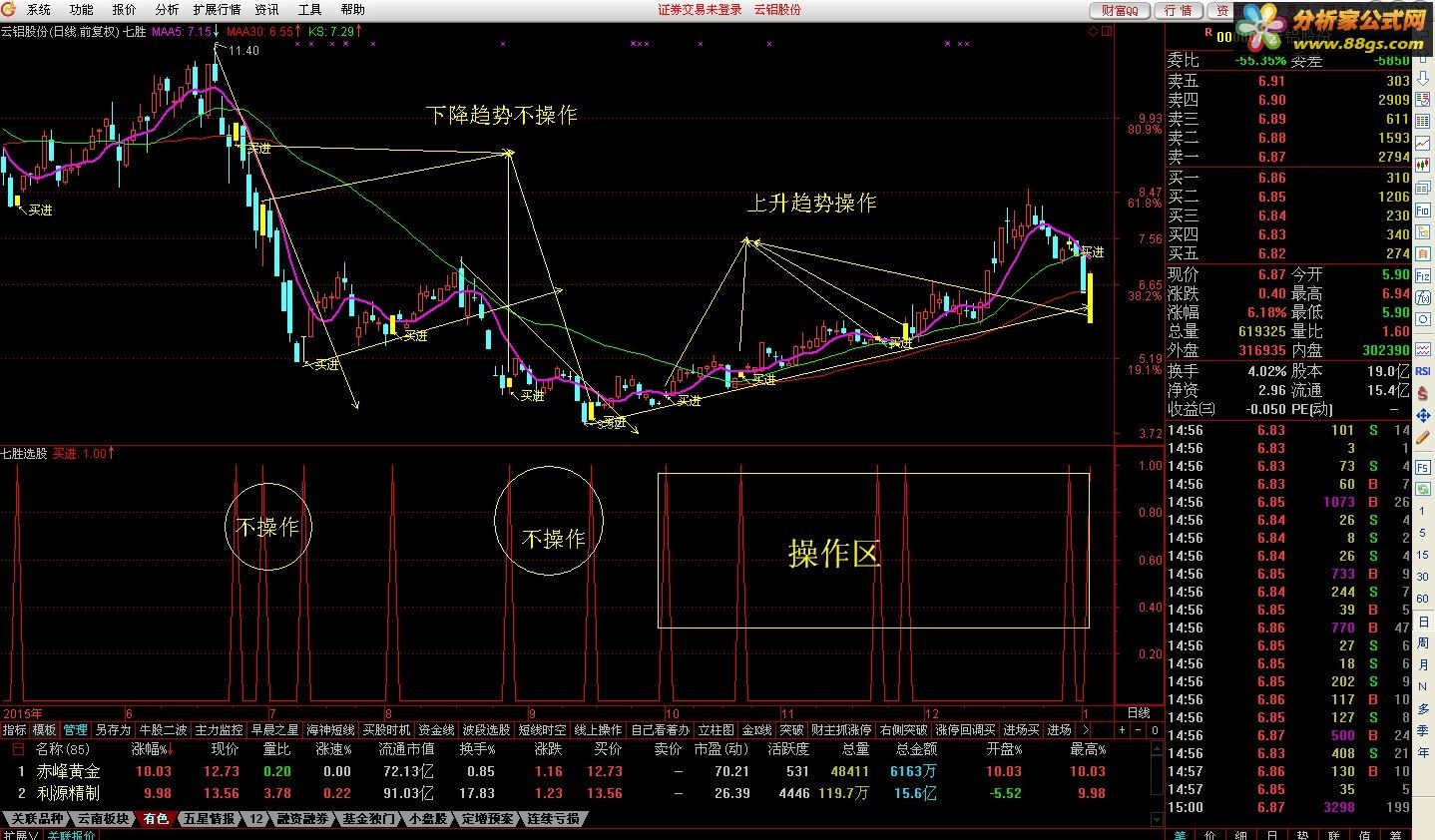This screenshot has height=840, width=1435.
Task: Click the RSI indicator icon
Action: 1422,371
